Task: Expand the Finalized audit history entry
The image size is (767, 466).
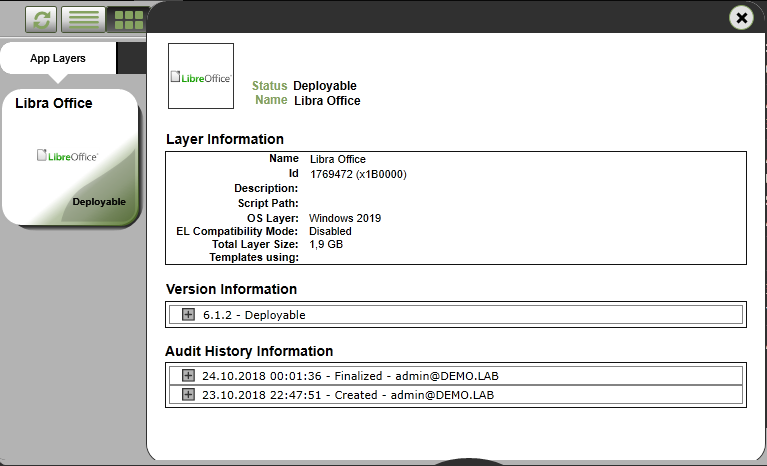Action: 188,376
